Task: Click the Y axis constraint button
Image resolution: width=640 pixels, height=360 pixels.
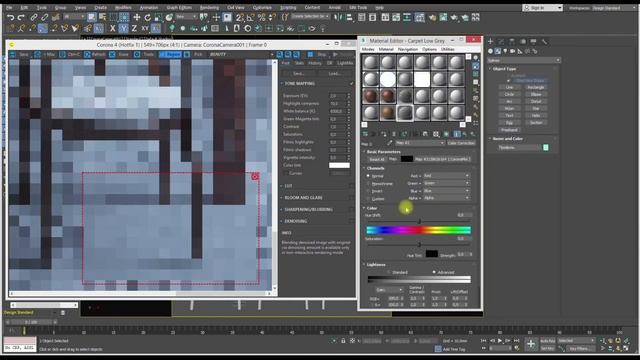Action: [x=123, y=29]
